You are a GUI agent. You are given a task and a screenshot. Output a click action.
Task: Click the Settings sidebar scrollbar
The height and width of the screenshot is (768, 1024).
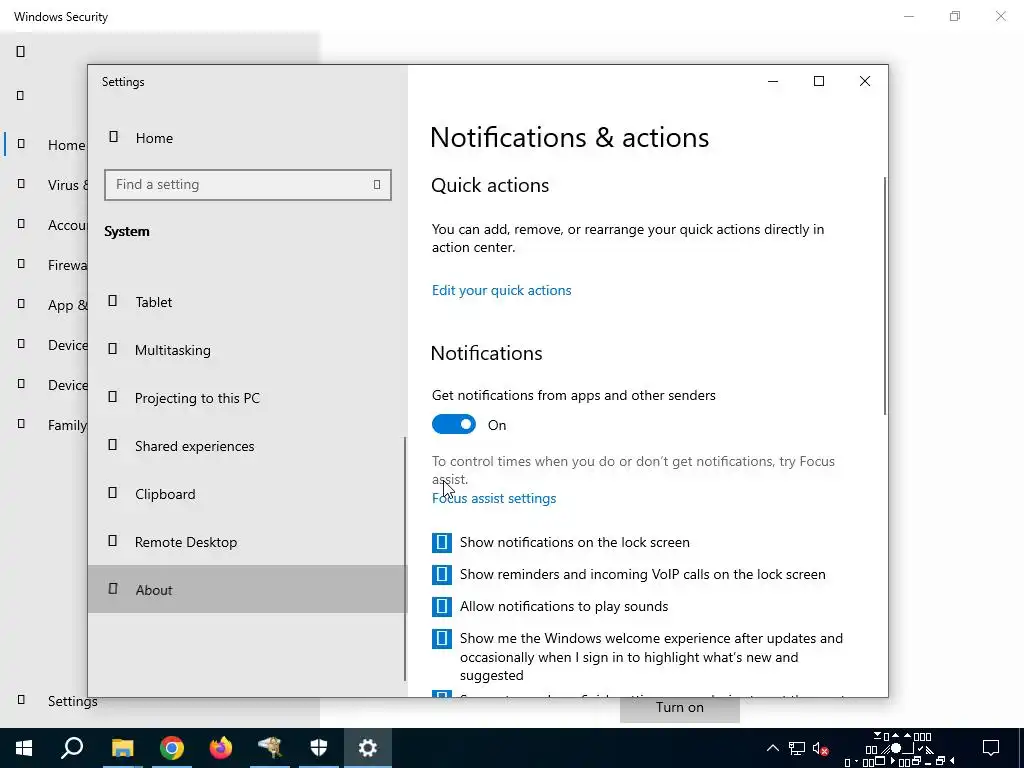click(x=404, y=559)
